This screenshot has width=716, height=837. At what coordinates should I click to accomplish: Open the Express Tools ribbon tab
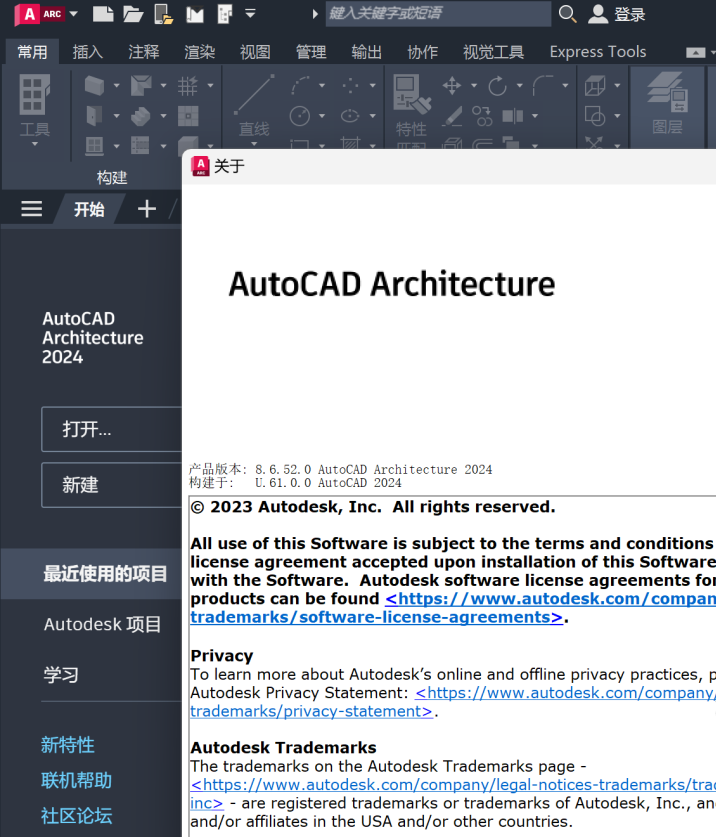tap(598, 52)
